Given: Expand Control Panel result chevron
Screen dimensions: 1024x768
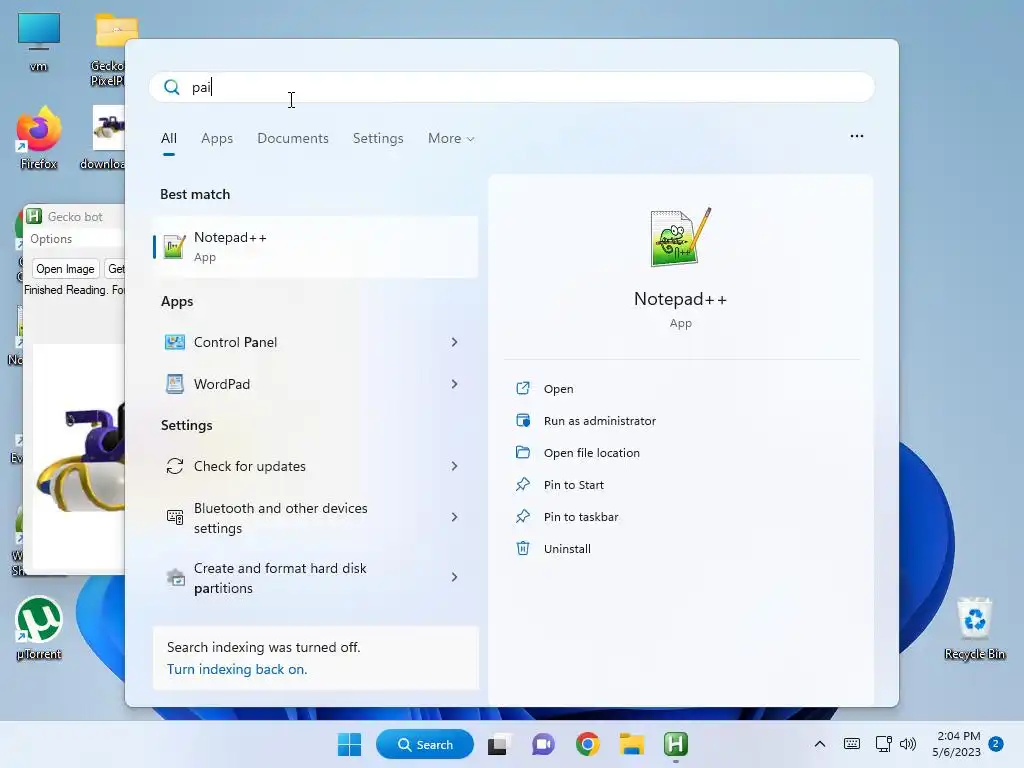Looking at the screenshot, I should point(455,342).
